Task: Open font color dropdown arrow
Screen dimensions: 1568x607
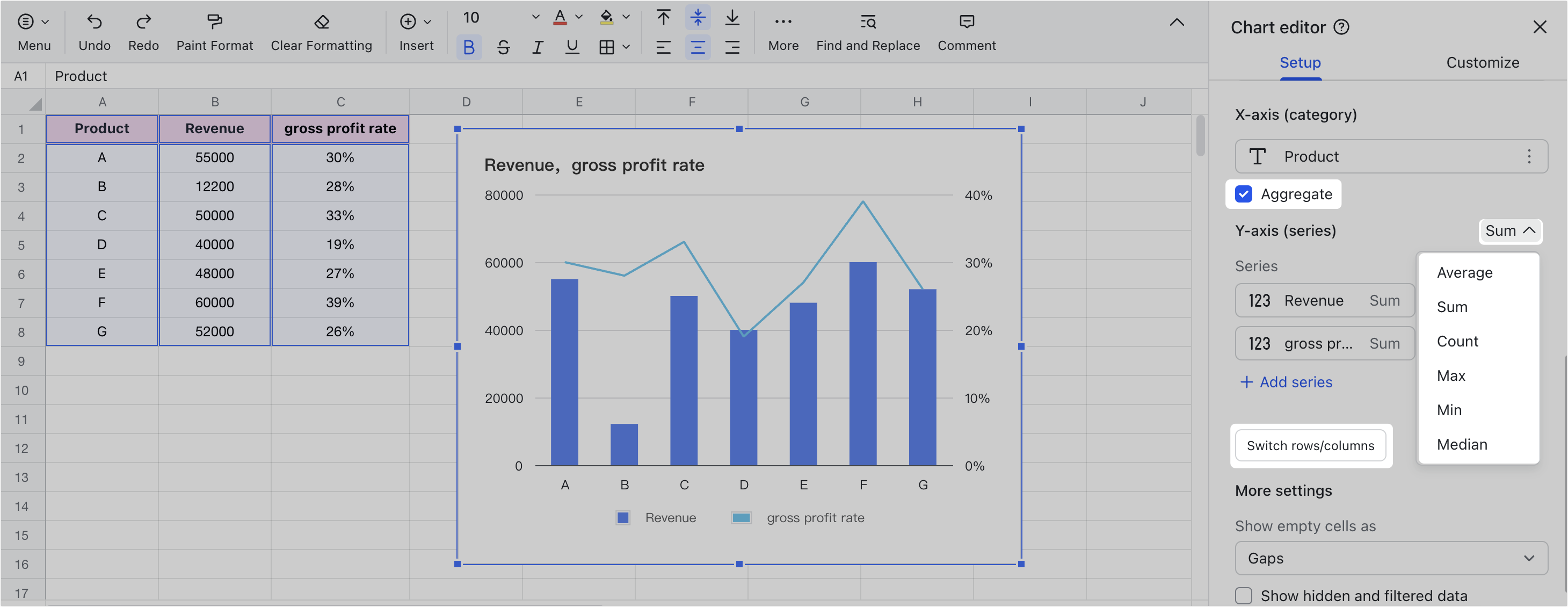Action: (579, 18)
